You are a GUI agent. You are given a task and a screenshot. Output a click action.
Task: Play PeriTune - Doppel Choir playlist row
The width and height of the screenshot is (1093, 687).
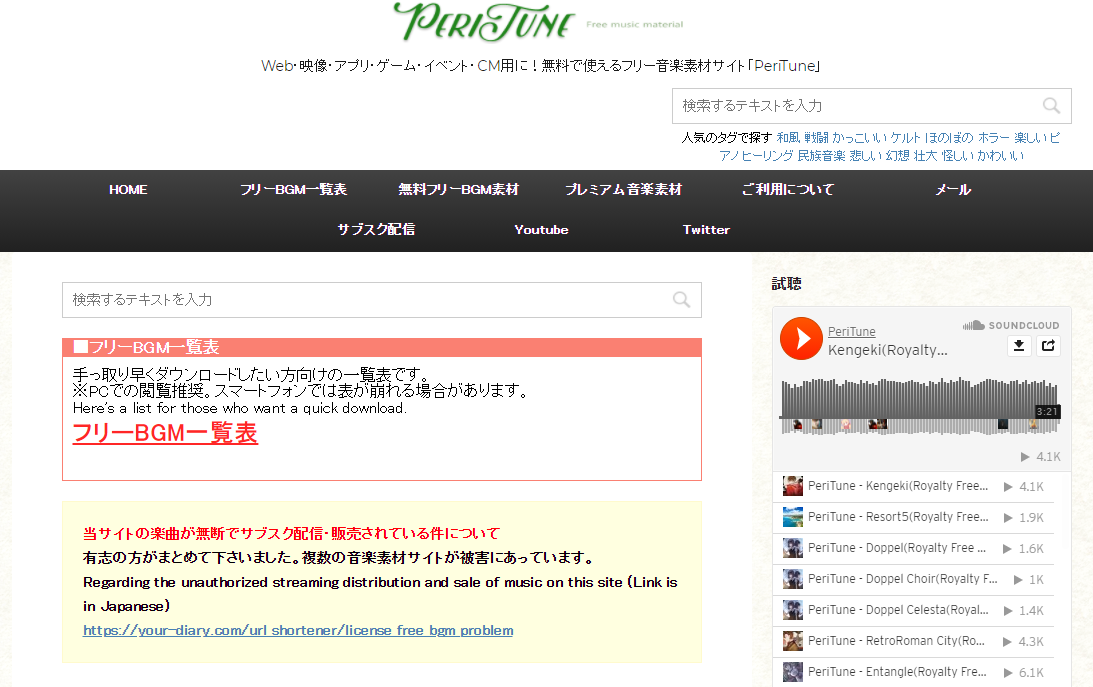[x=913, y=579]
